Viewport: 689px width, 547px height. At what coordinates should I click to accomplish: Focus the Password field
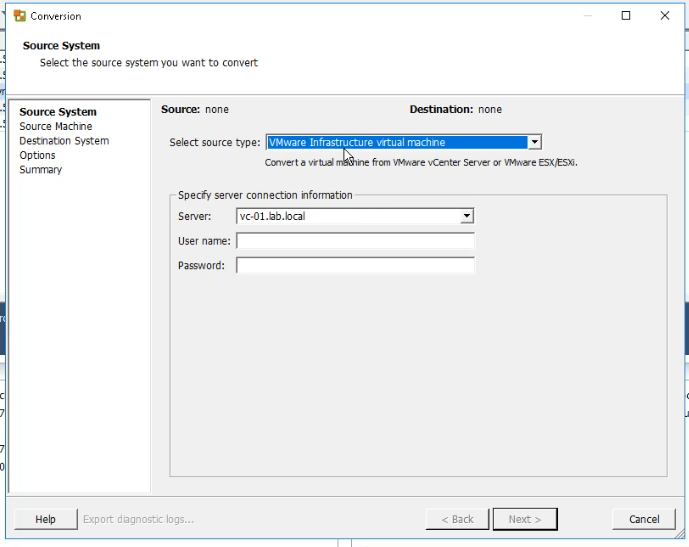click(355, 265)
